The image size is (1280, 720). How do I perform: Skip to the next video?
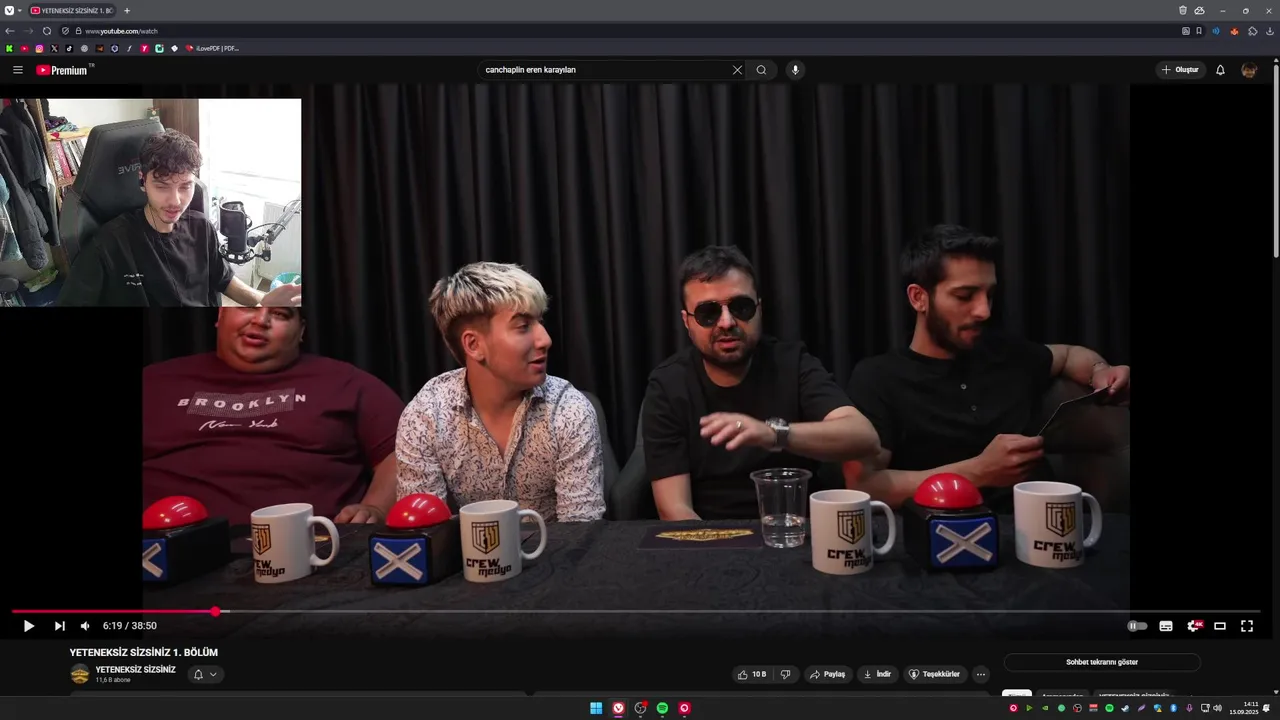tap(59, 626)
